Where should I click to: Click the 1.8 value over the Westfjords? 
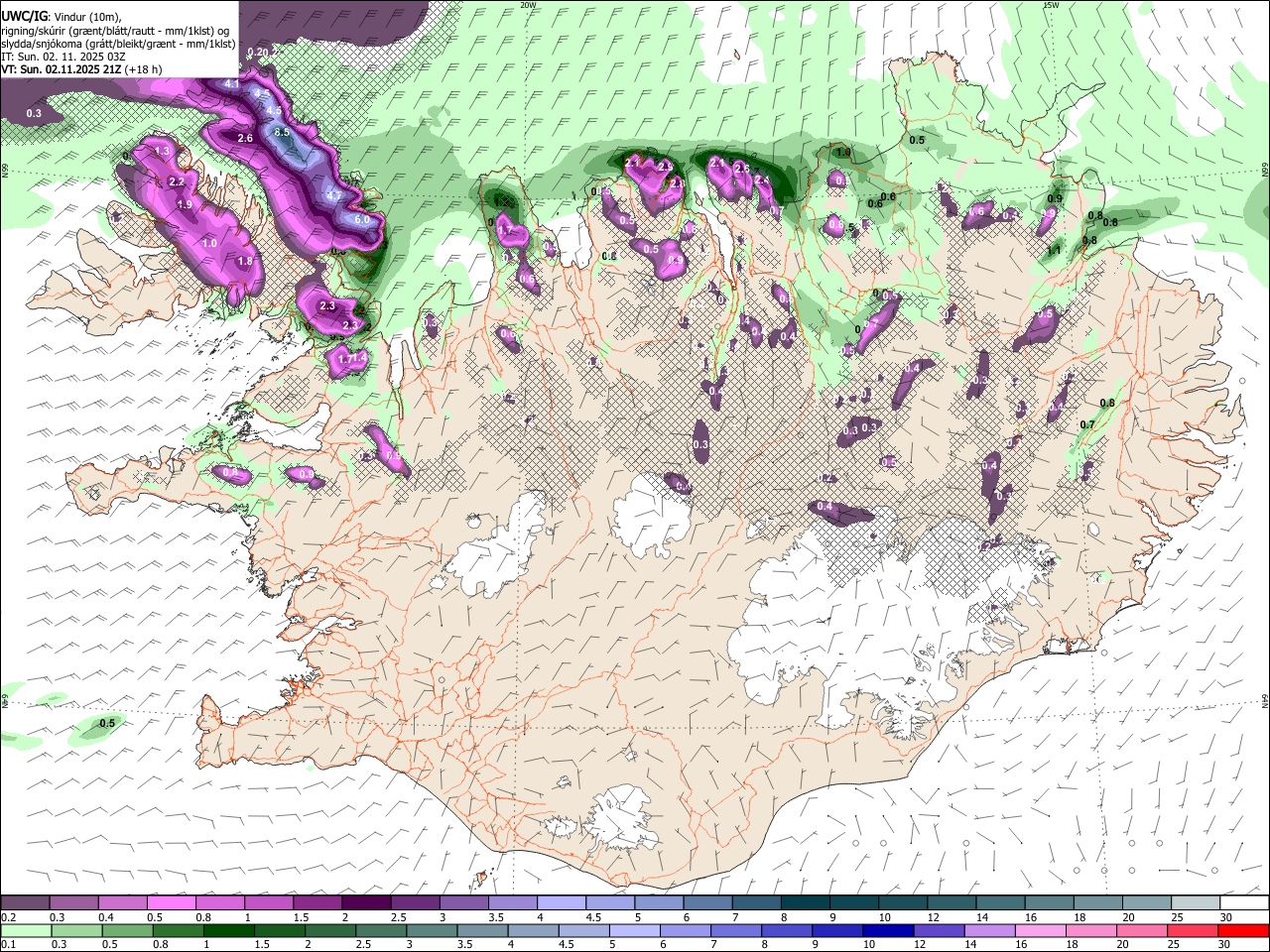pyautogui.click(x=246, y=261)
